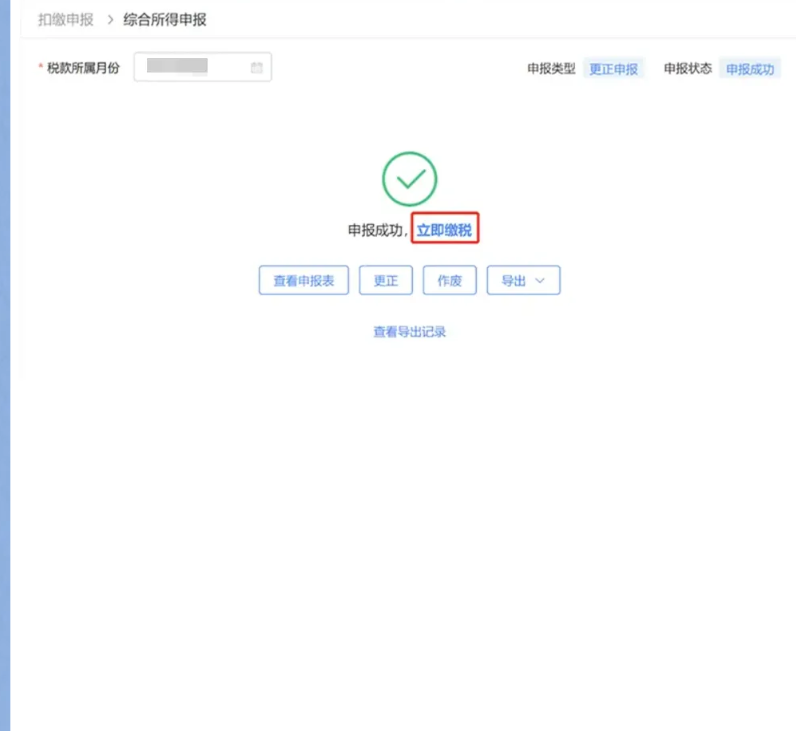Open the 导出 export dropdown
This screenshot has width=796, height=731.
(523, 280)
